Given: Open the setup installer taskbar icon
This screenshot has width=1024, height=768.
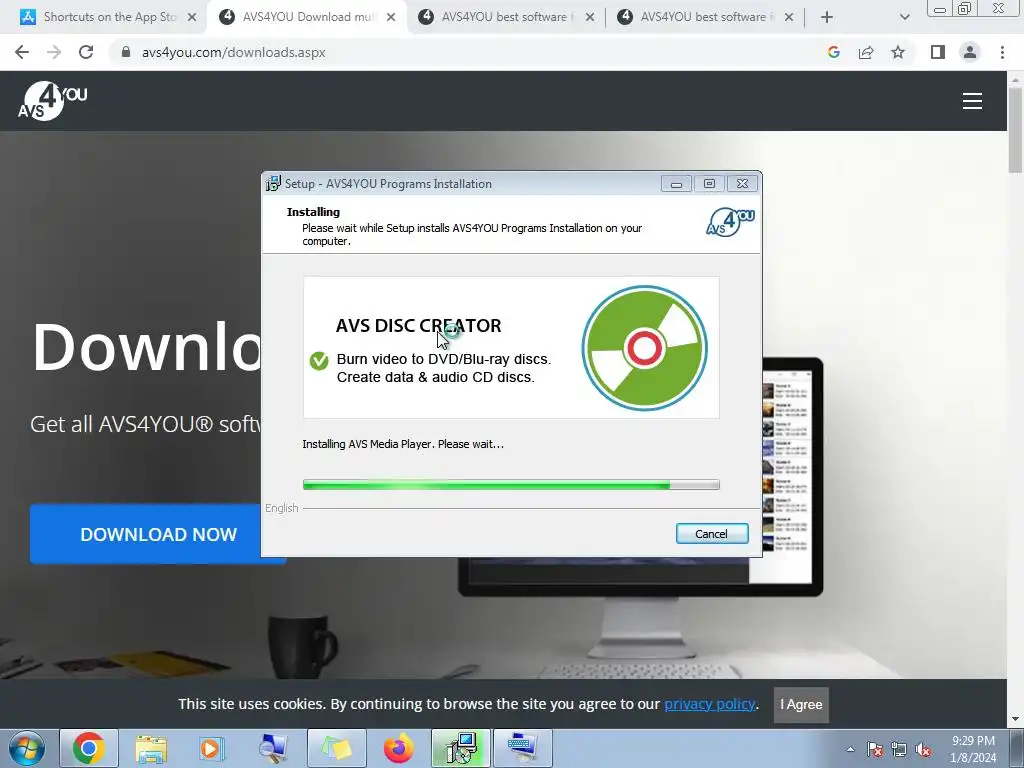Looking at the screenshot, I should coord(460,748).
